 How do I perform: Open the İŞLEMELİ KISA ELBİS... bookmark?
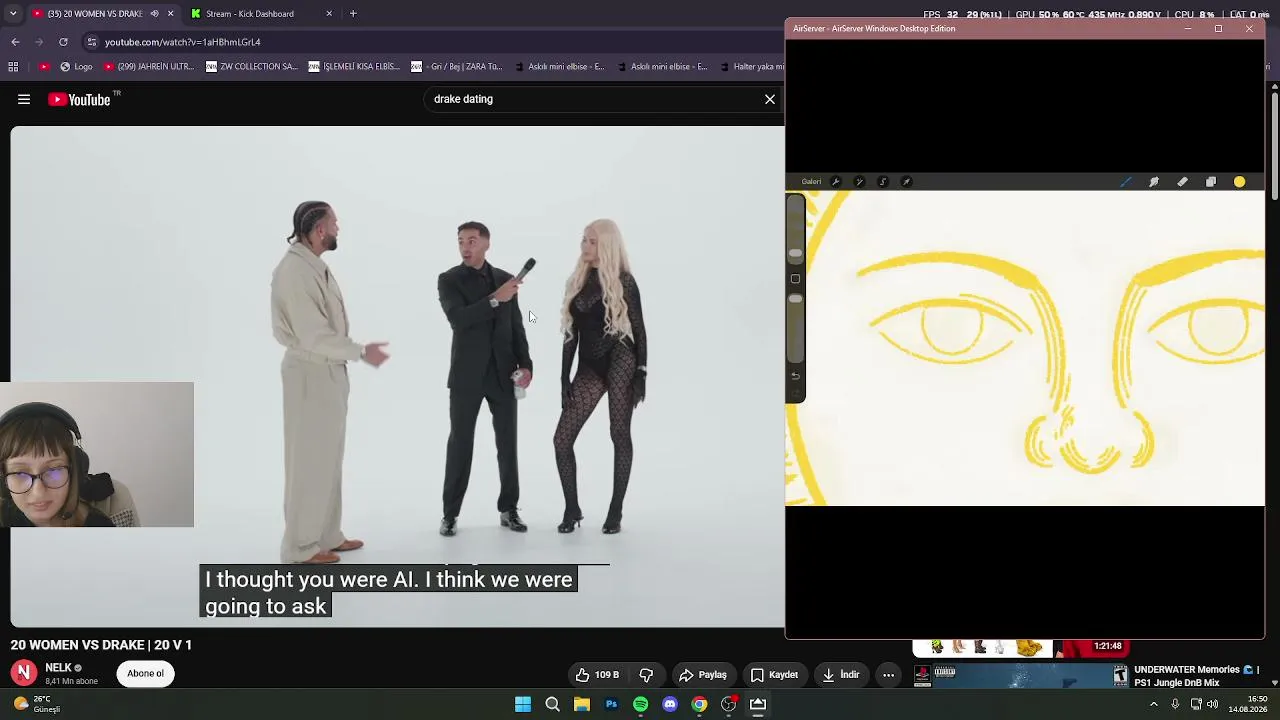tap(355, 67)
